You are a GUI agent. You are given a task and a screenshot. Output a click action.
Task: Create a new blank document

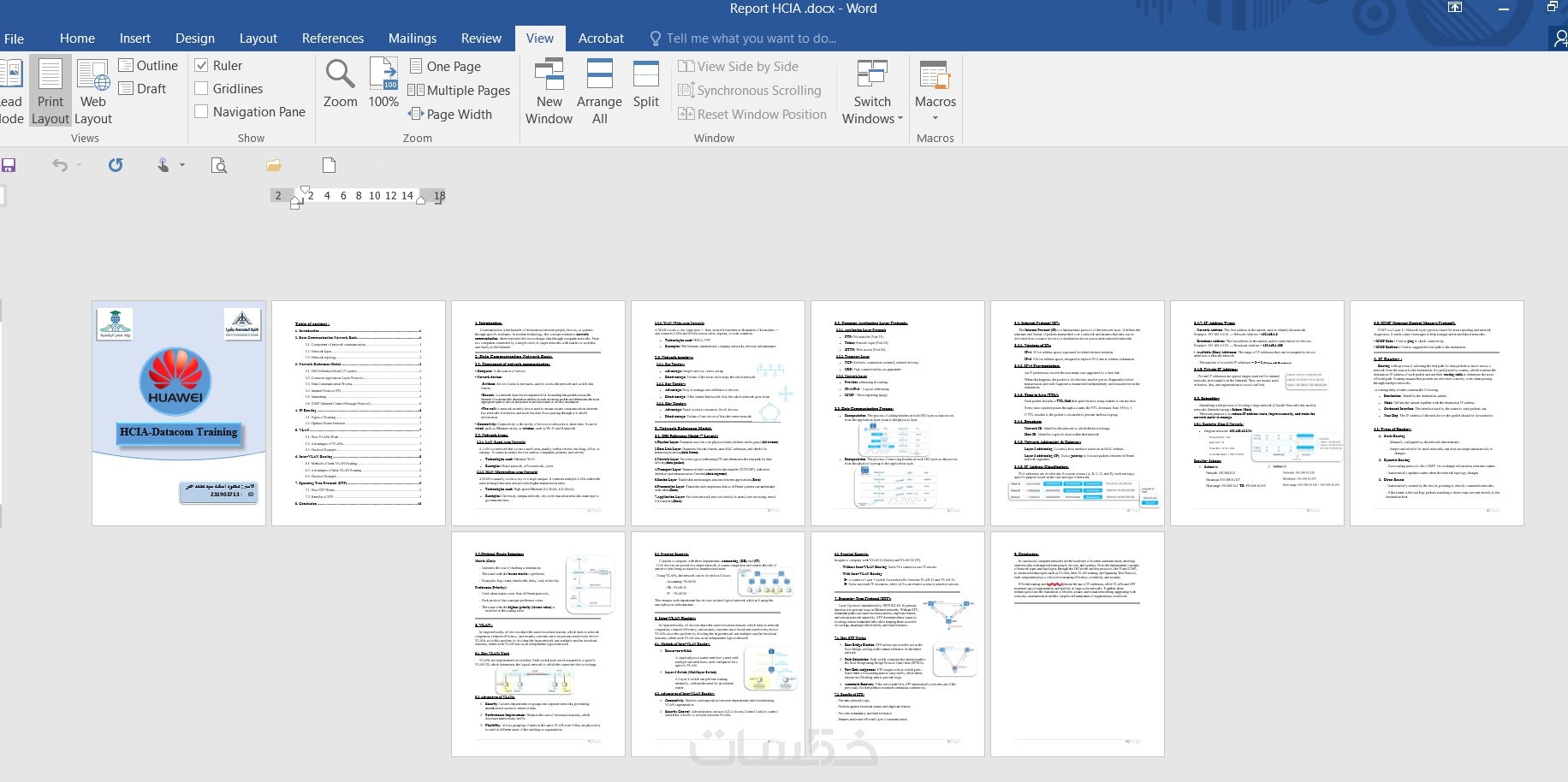329,165
